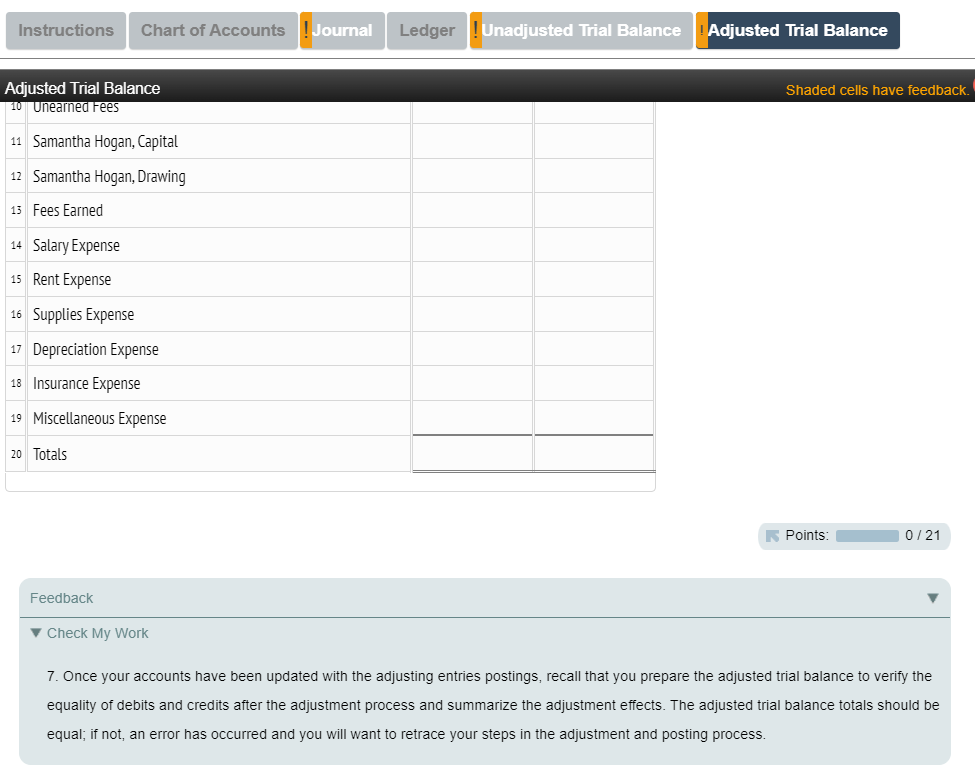Select the 'Samantha Hogan, Drawing' account label
The width and height of the screenshot is (975, 765).
click(109, 177)
